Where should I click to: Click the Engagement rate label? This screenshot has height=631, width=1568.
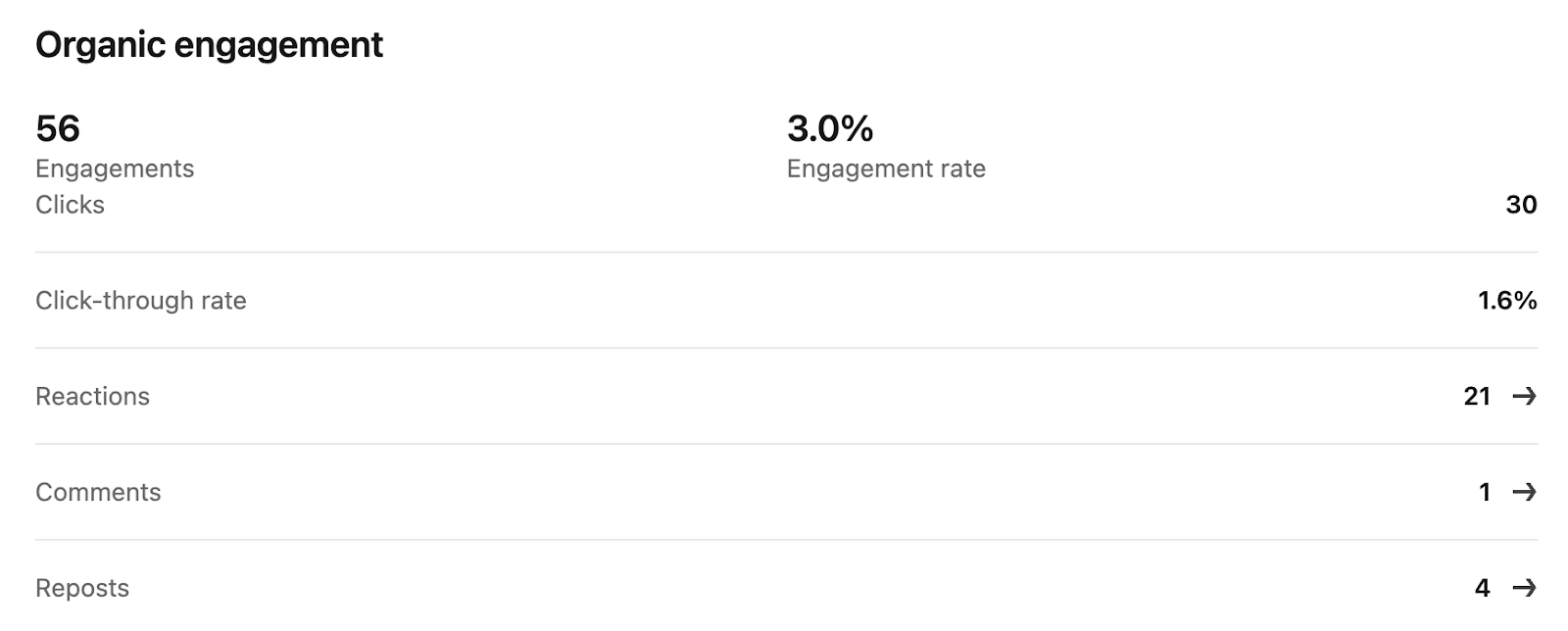886,169
